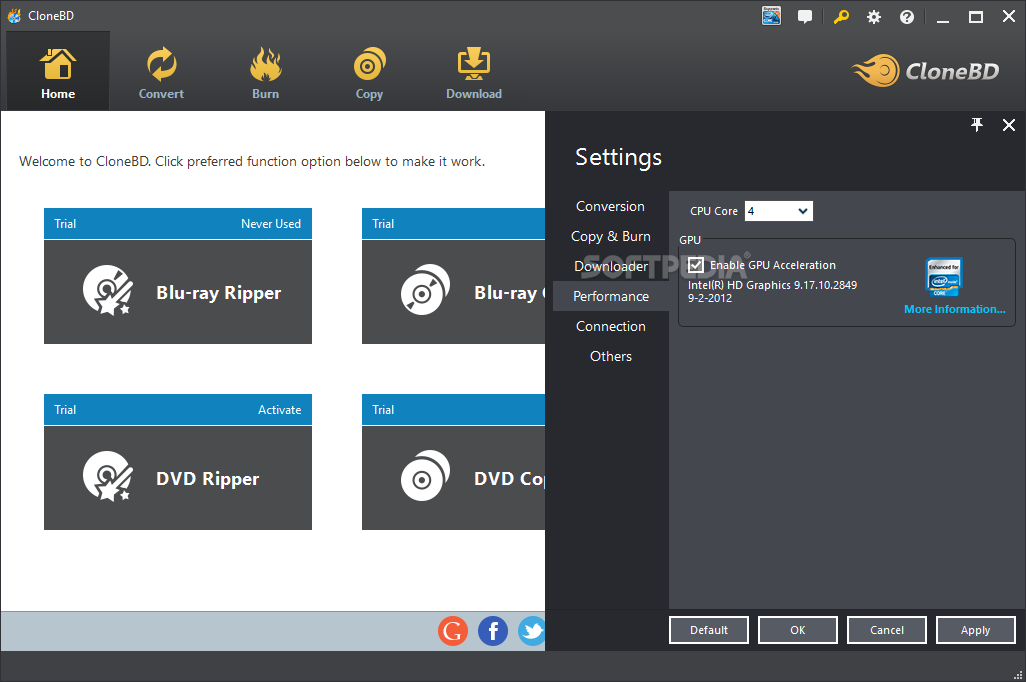Open the Google Plus share icon
This screenshot has height=682, width=1026.
(453, 631)
